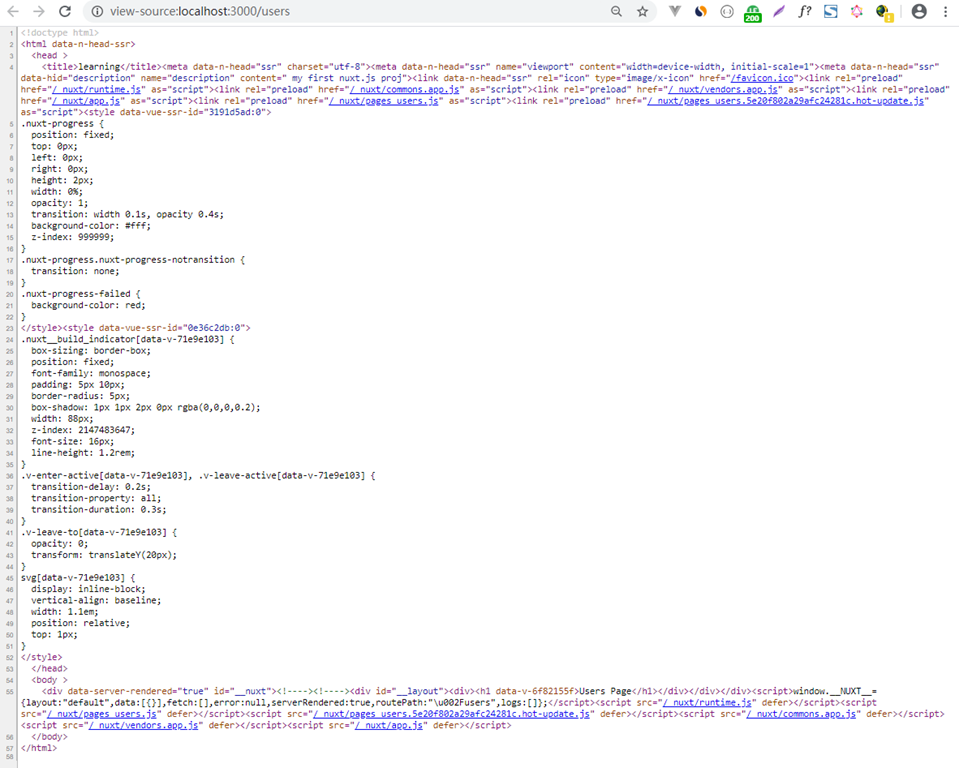
Task: Open the orange and blue swirl extension
Action: pyautogui.click(x=701, y=11)
